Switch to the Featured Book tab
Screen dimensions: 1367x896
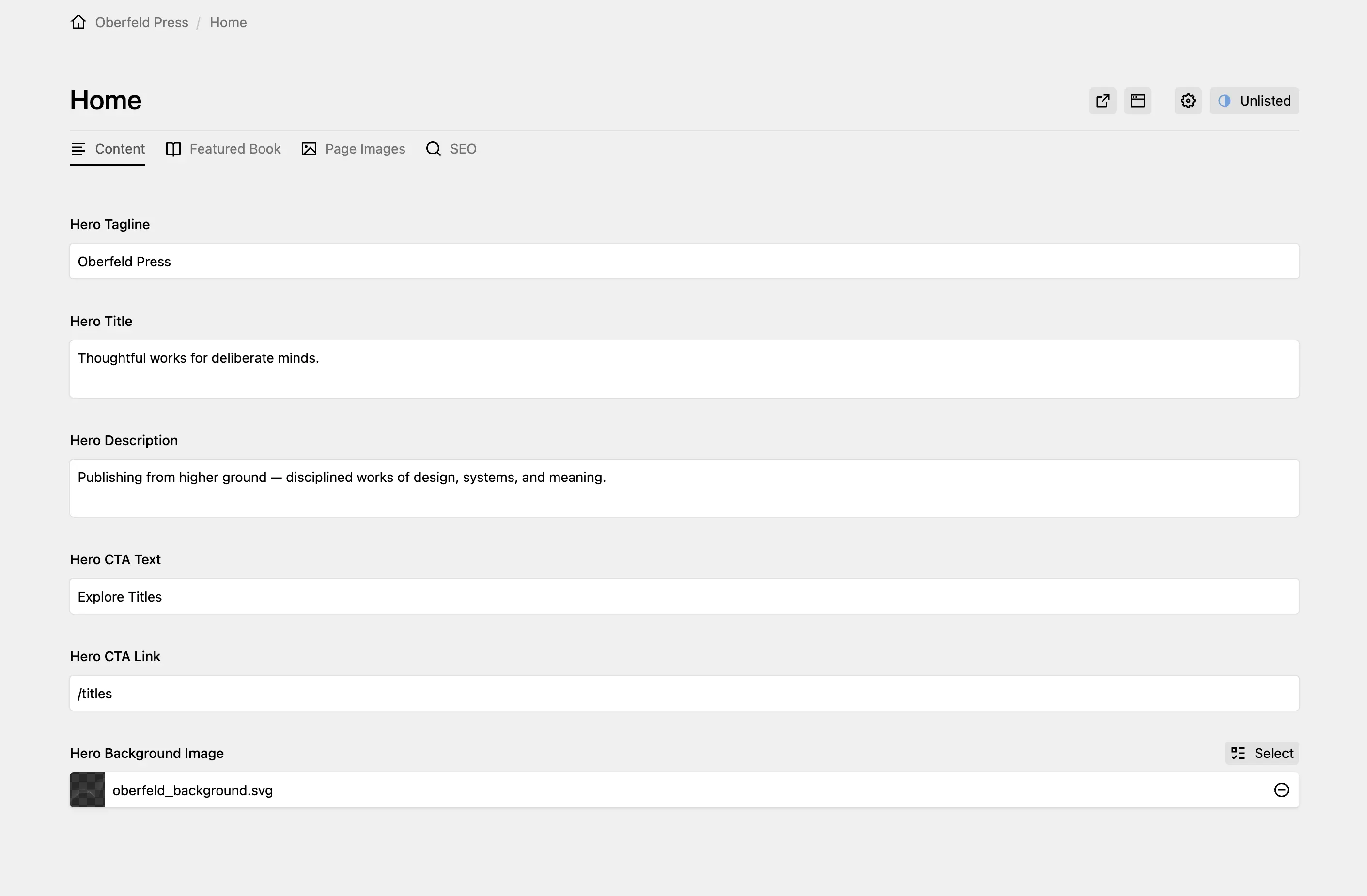235,148
